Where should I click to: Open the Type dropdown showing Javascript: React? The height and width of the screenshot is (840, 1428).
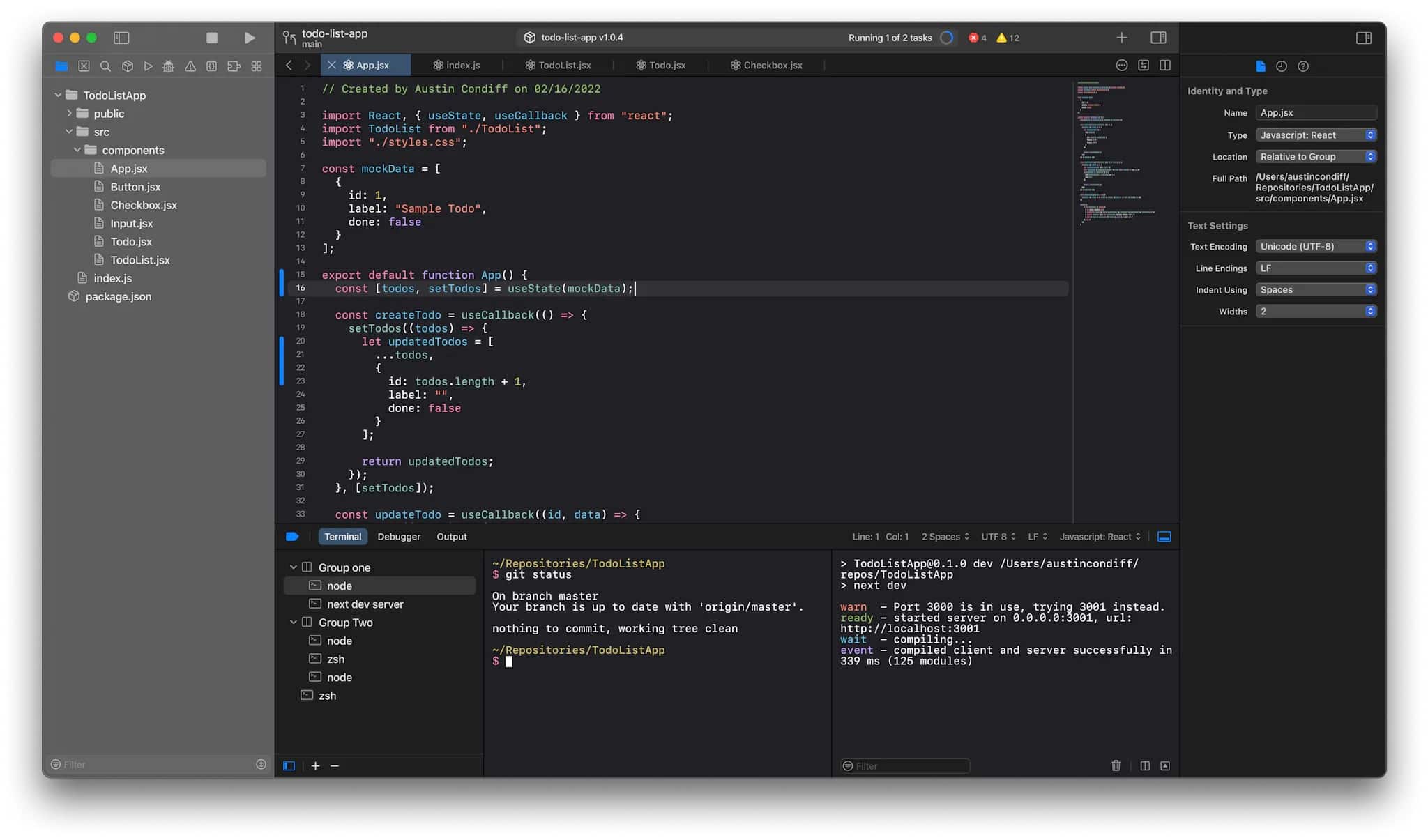tap(1316, 135)
